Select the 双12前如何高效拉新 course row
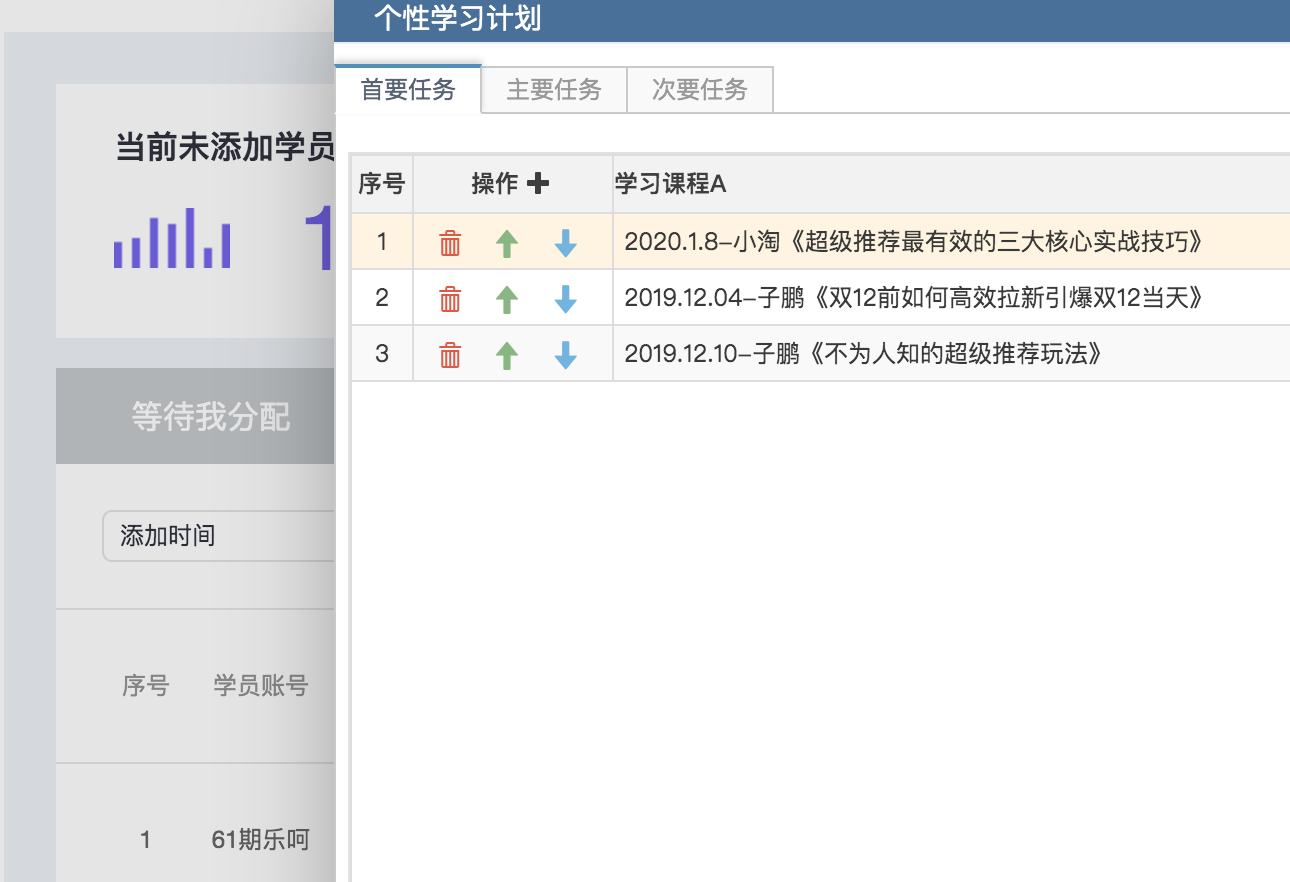Image resolution: width=1290 pixels, height=882 pixels. pos(912,298)
